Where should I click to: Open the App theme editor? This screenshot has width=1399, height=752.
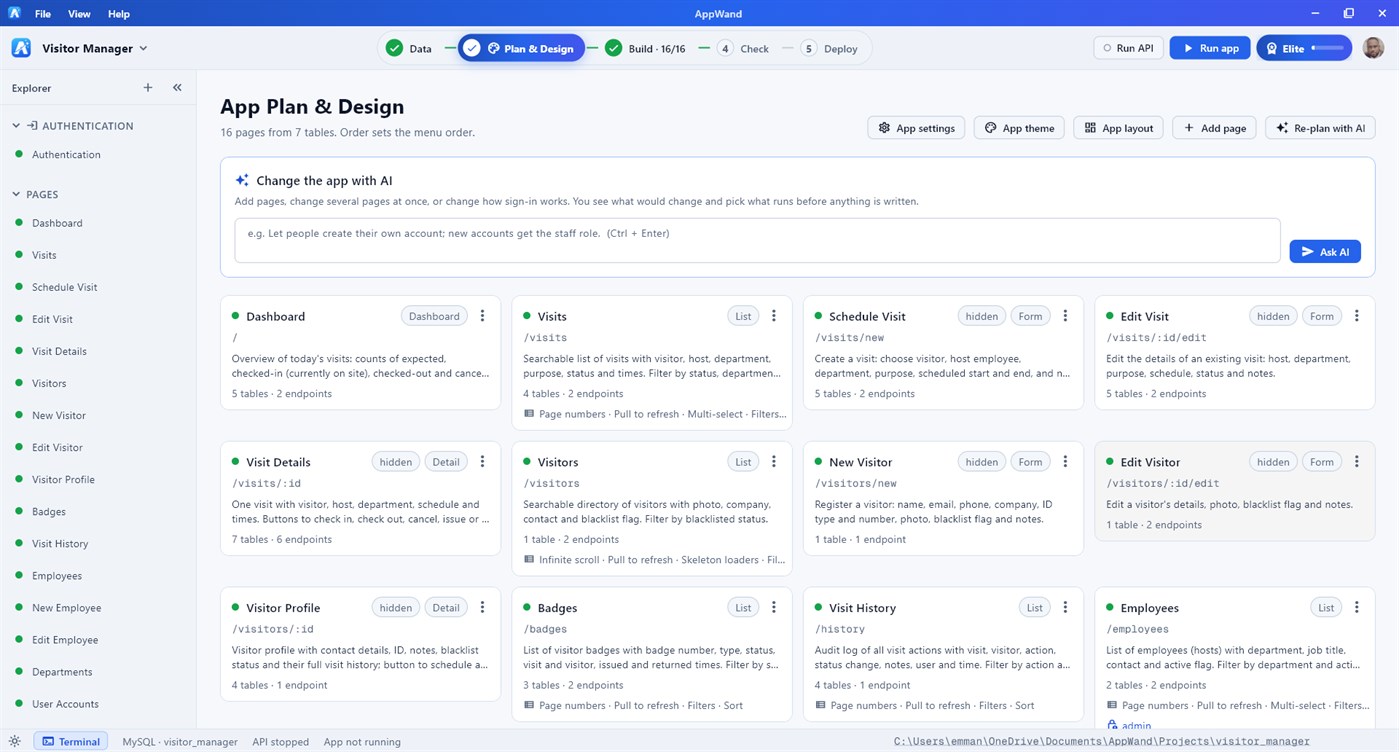[x=1019, y=128]
